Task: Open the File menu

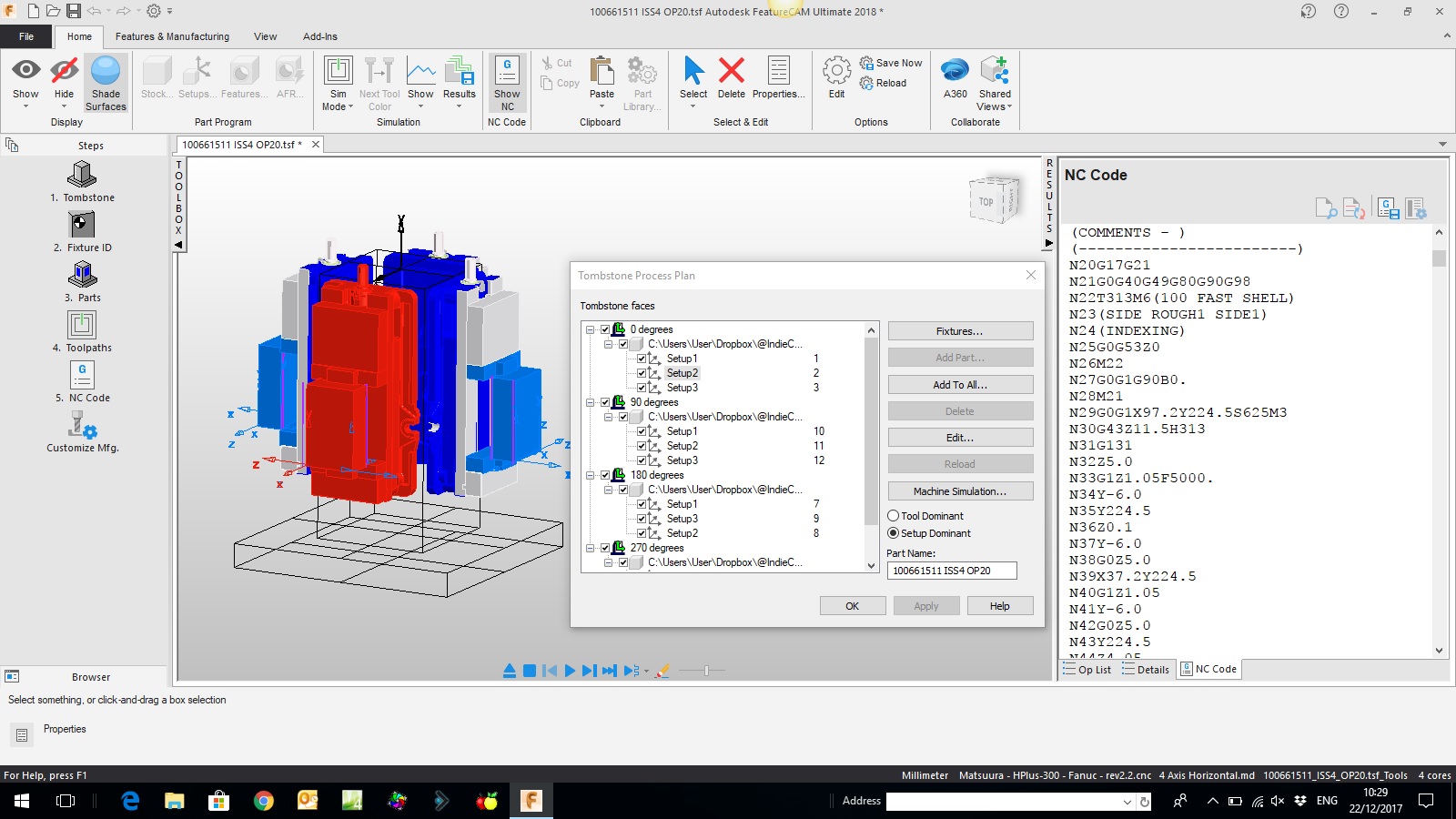Action: click(x=26, y=36)
